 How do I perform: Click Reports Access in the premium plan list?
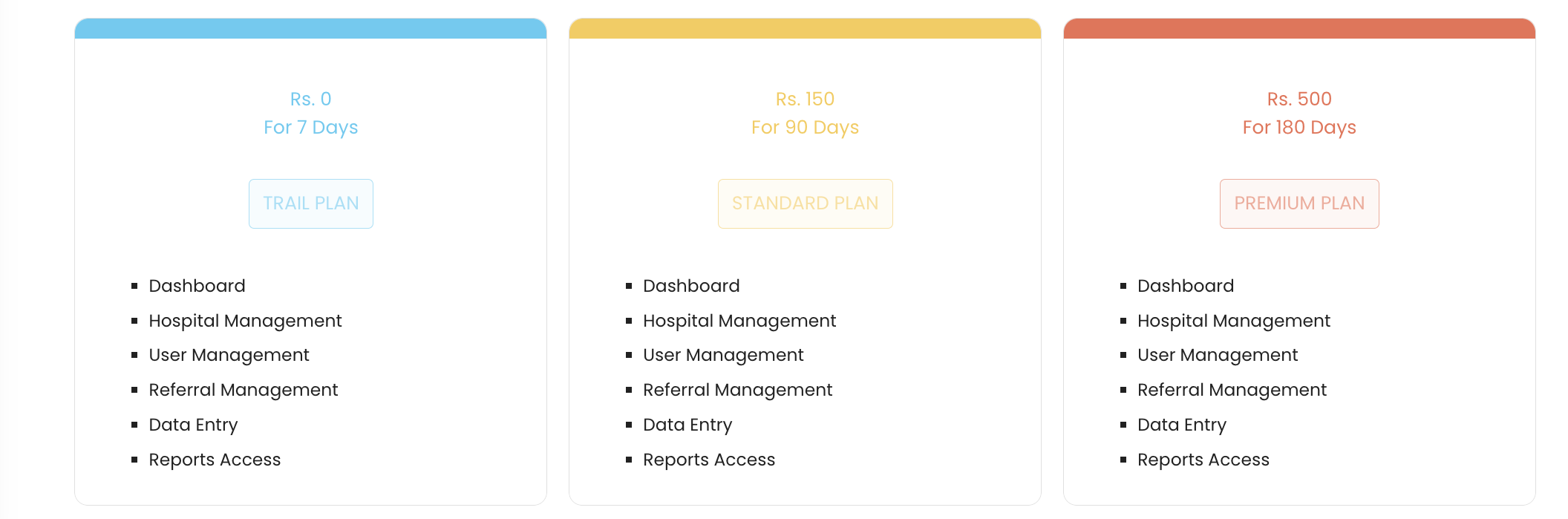click(x=1203, y=460)
